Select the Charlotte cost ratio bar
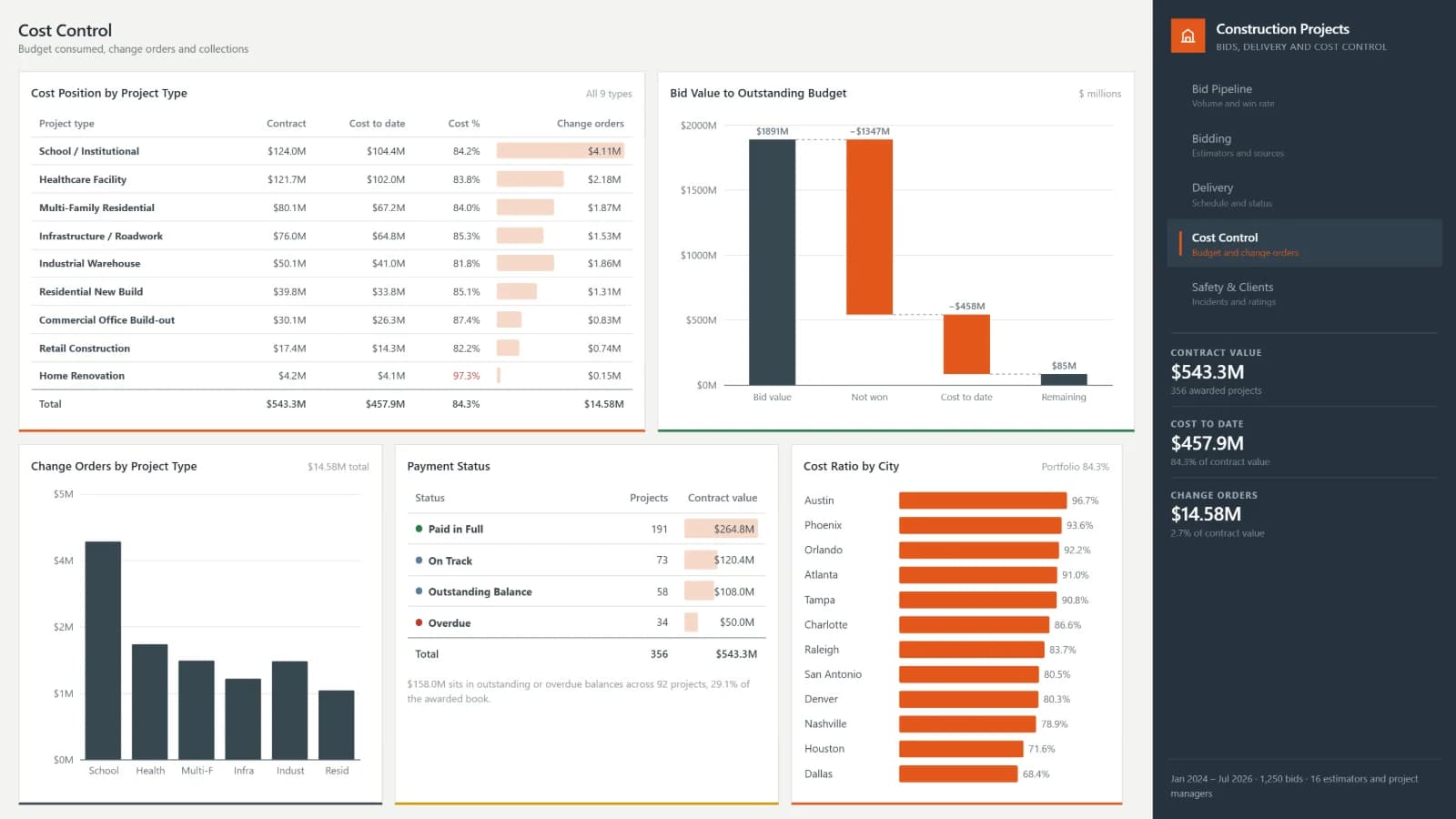 (974, 624)
